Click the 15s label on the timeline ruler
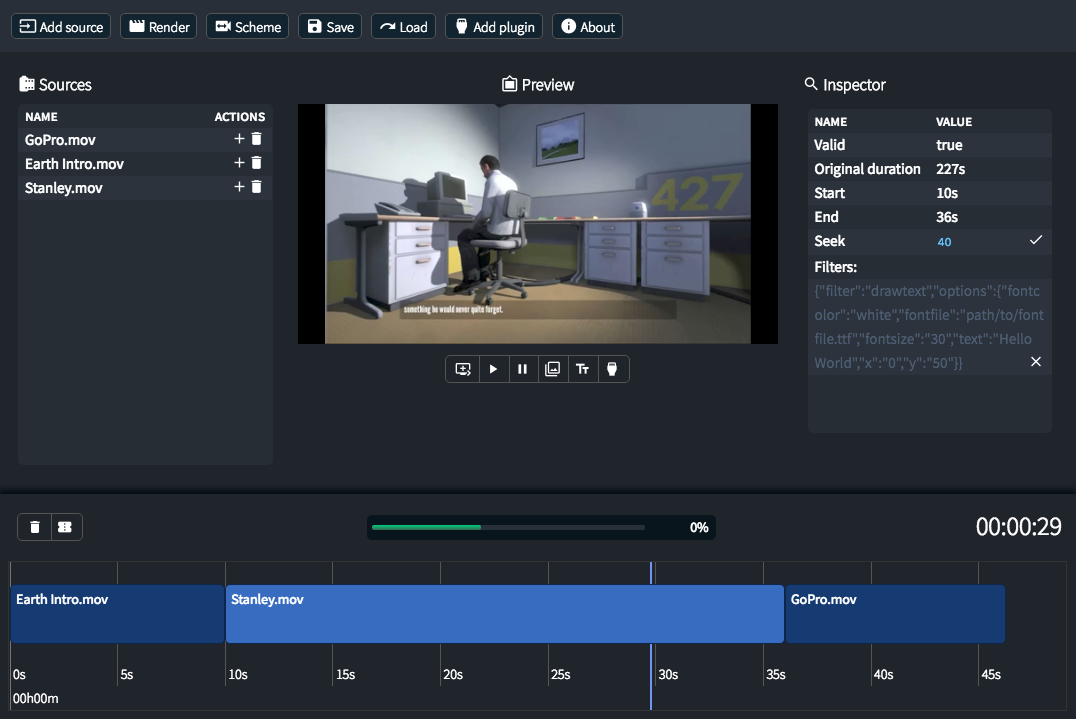Screen dimensions: 1076x719 (x=345, y=674)
